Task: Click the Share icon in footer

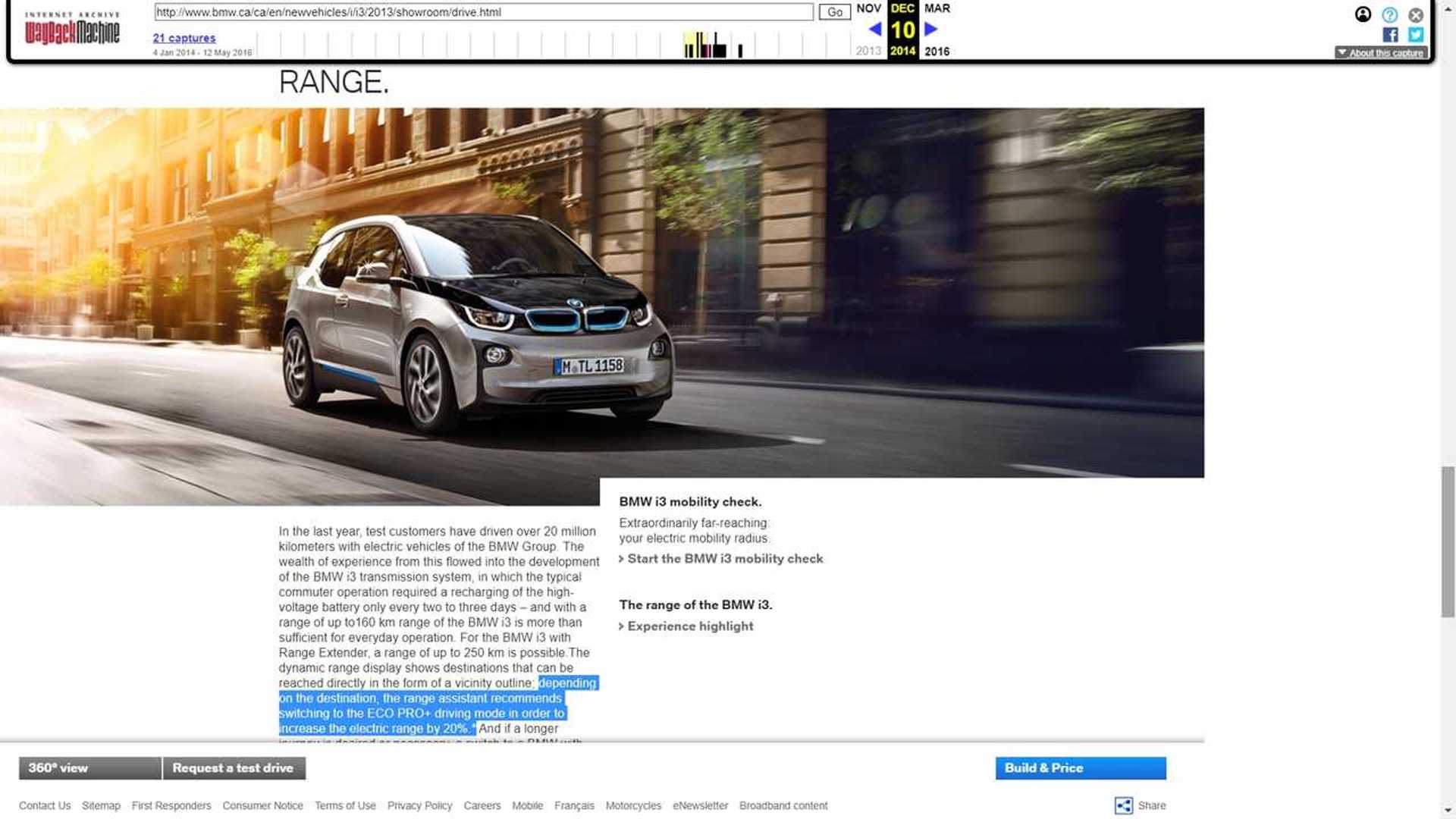Action: [1123, 805]
